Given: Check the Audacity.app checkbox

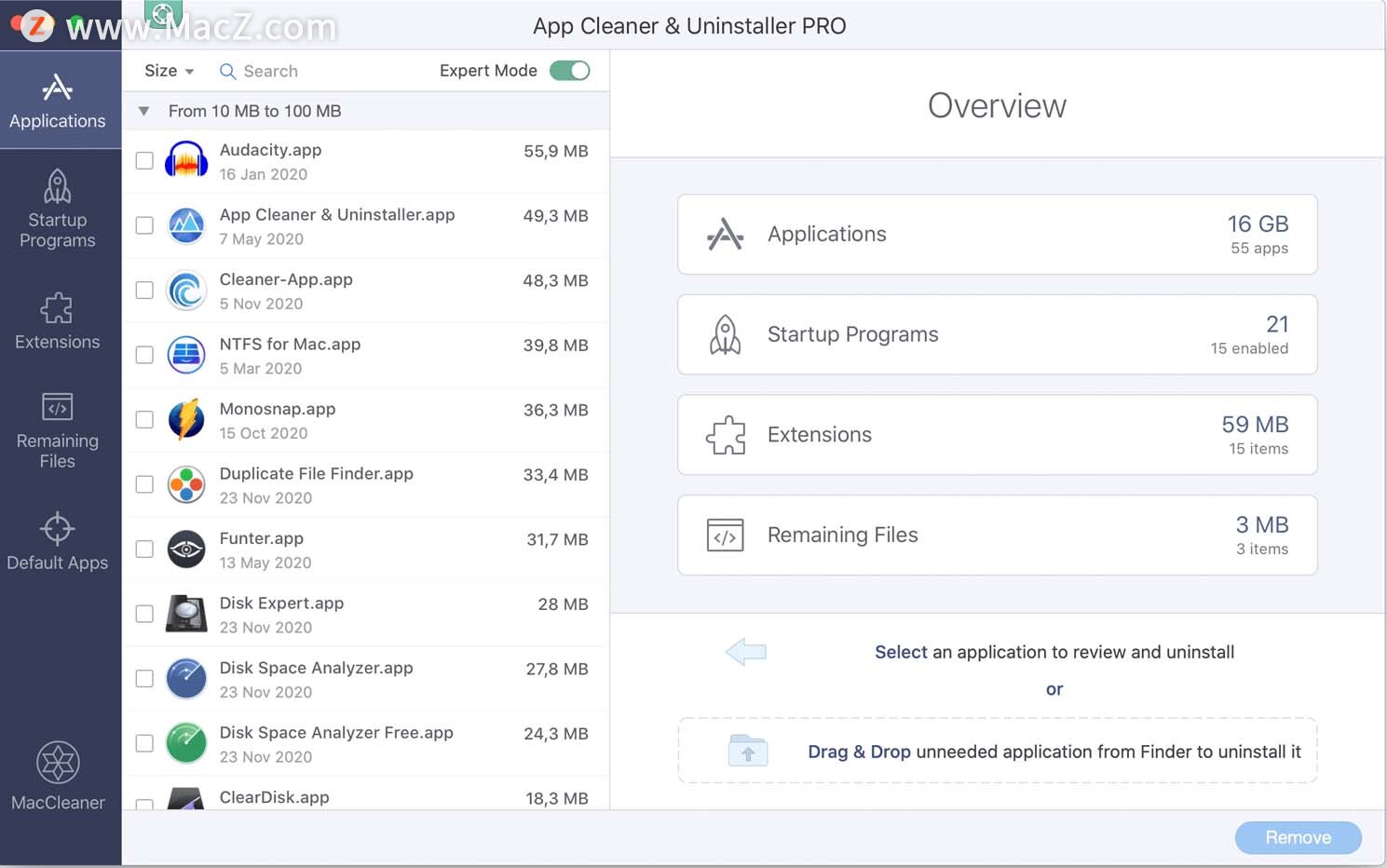Looking at the screenshot, I should (144, 161).
